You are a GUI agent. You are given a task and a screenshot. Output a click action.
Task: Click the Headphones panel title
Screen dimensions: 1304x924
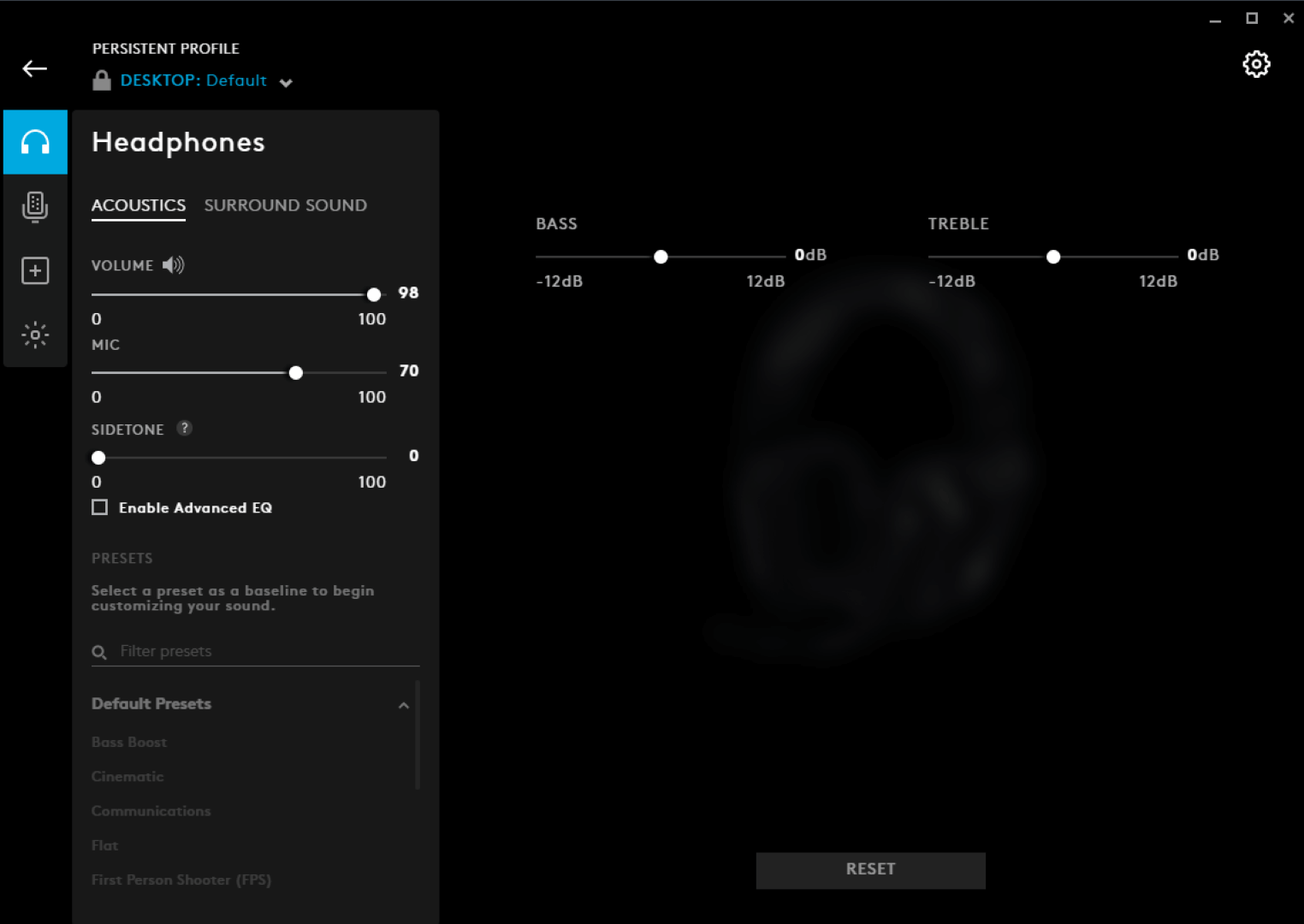[x=178, y=142]
